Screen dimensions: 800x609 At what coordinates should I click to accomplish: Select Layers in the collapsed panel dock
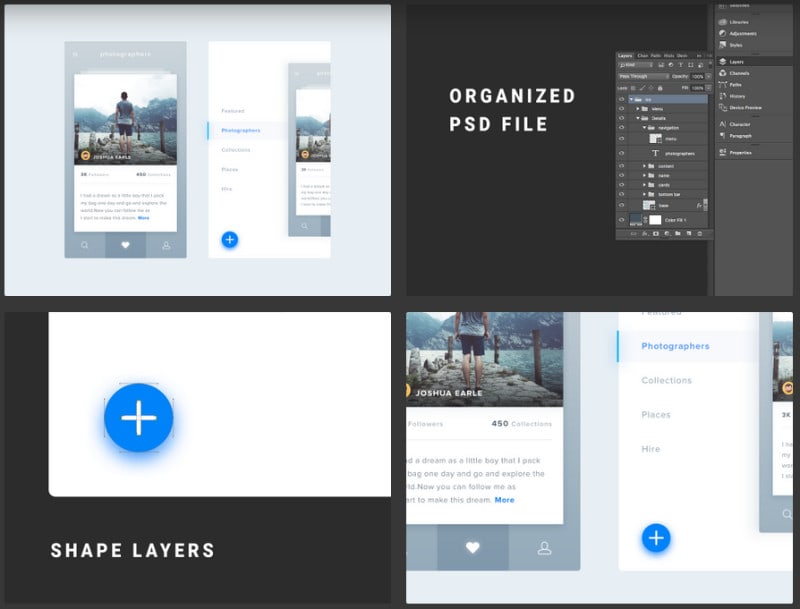(731, 62)
